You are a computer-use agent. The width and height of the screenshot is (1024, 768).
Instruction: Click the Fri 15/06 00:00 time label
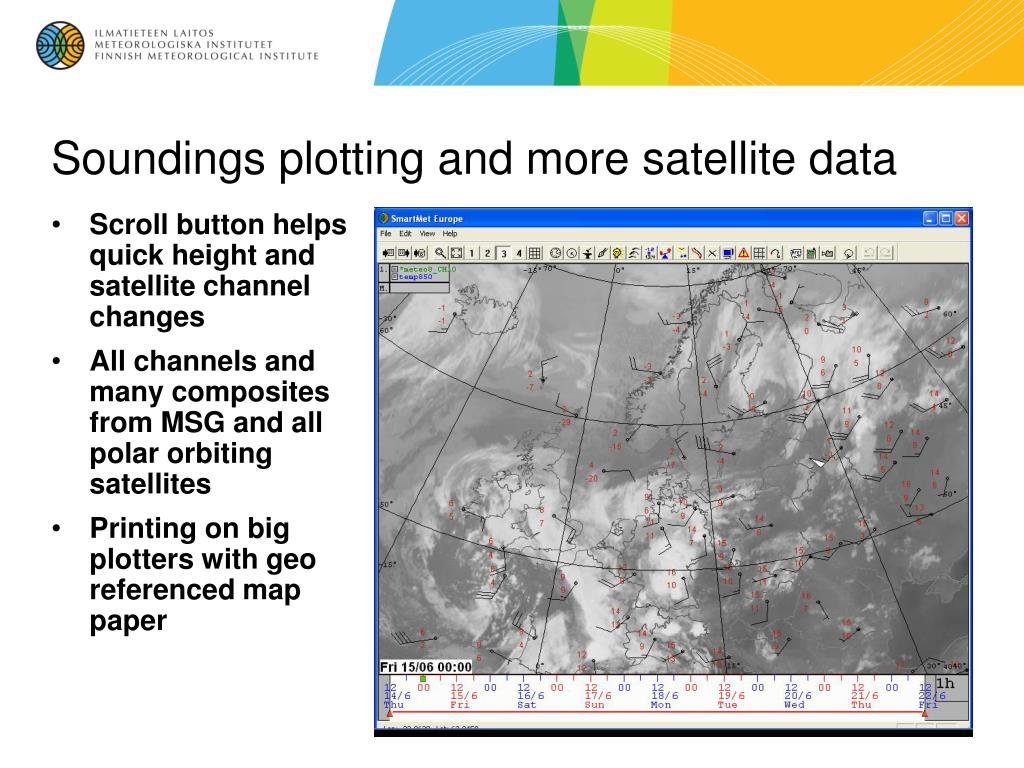click(x=426, y=667)
